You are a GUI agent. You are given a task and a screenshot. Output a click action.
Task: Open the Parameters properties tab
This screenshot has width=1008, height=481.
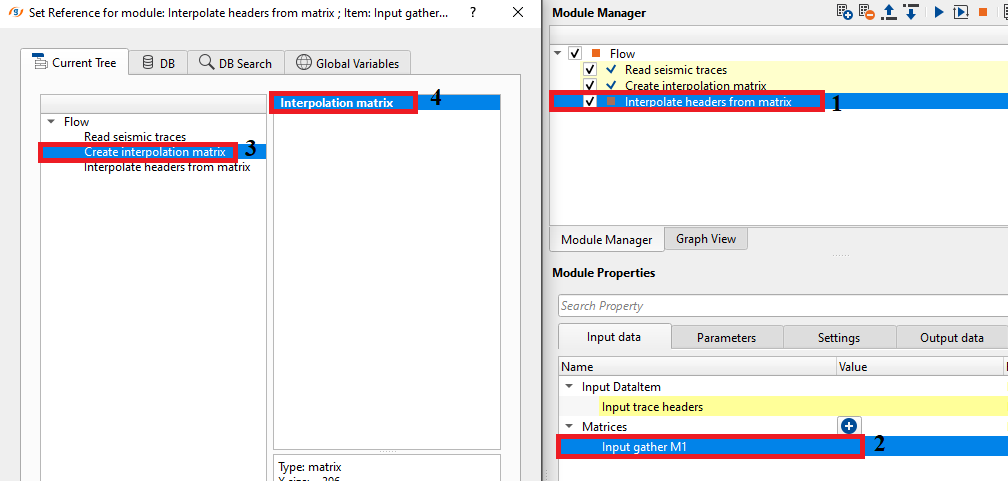pos(726,338)
